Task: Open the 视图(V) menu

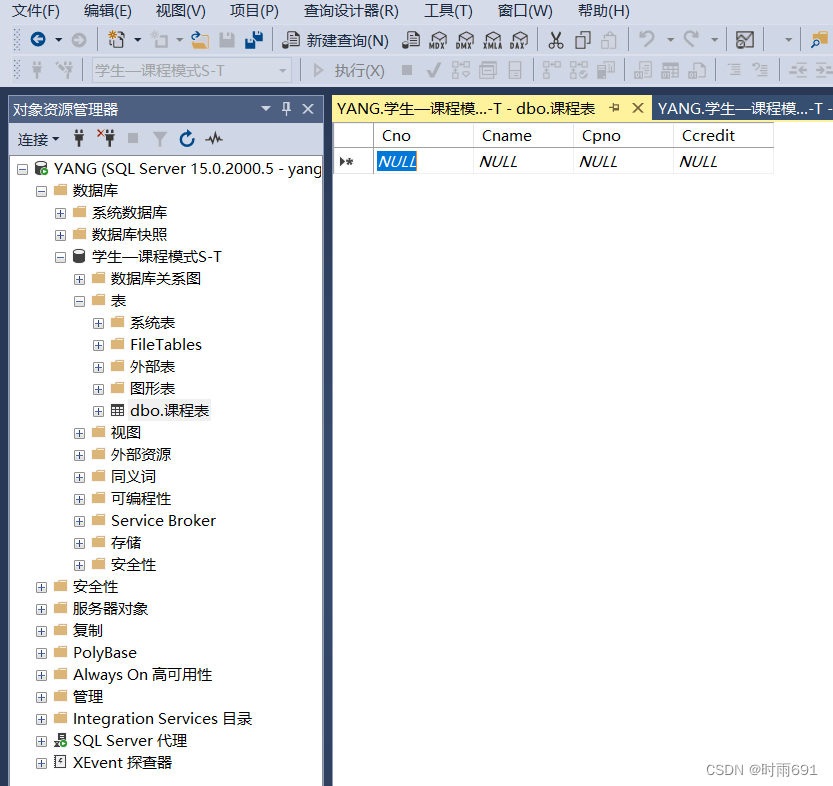Action: click(180, 11)
